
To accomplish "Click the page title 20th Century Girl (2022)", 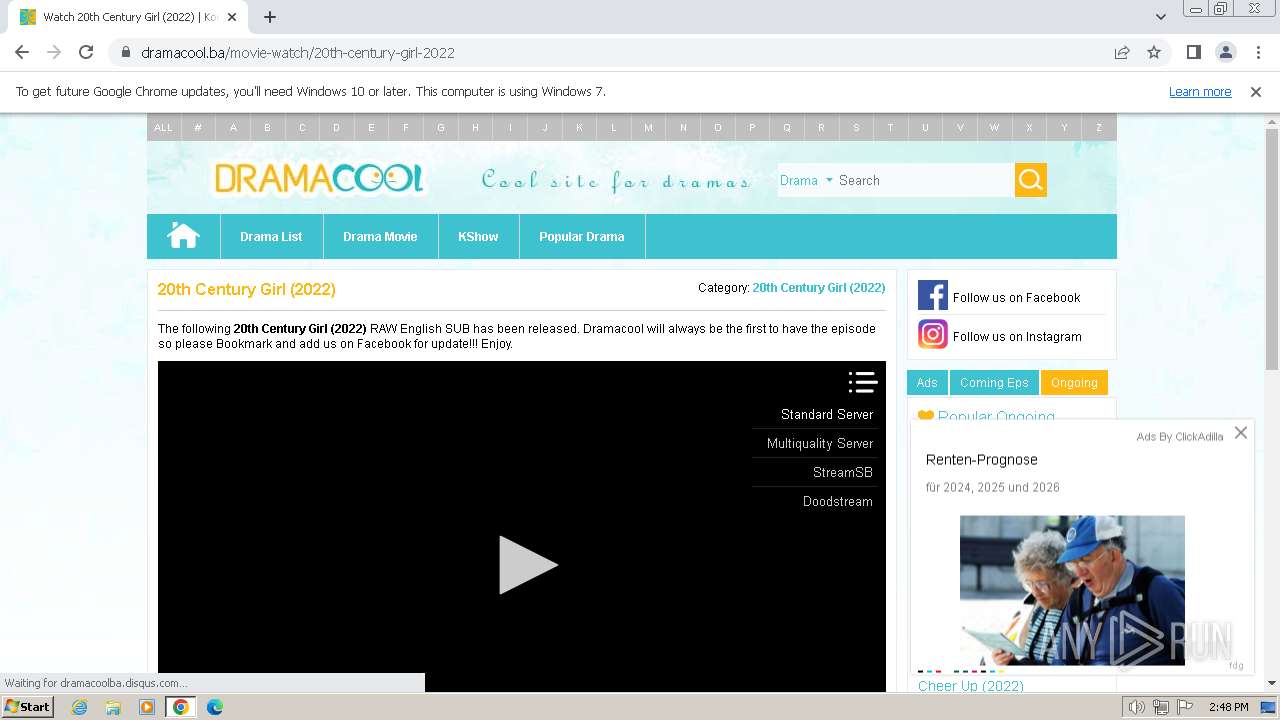I will 246,289.
